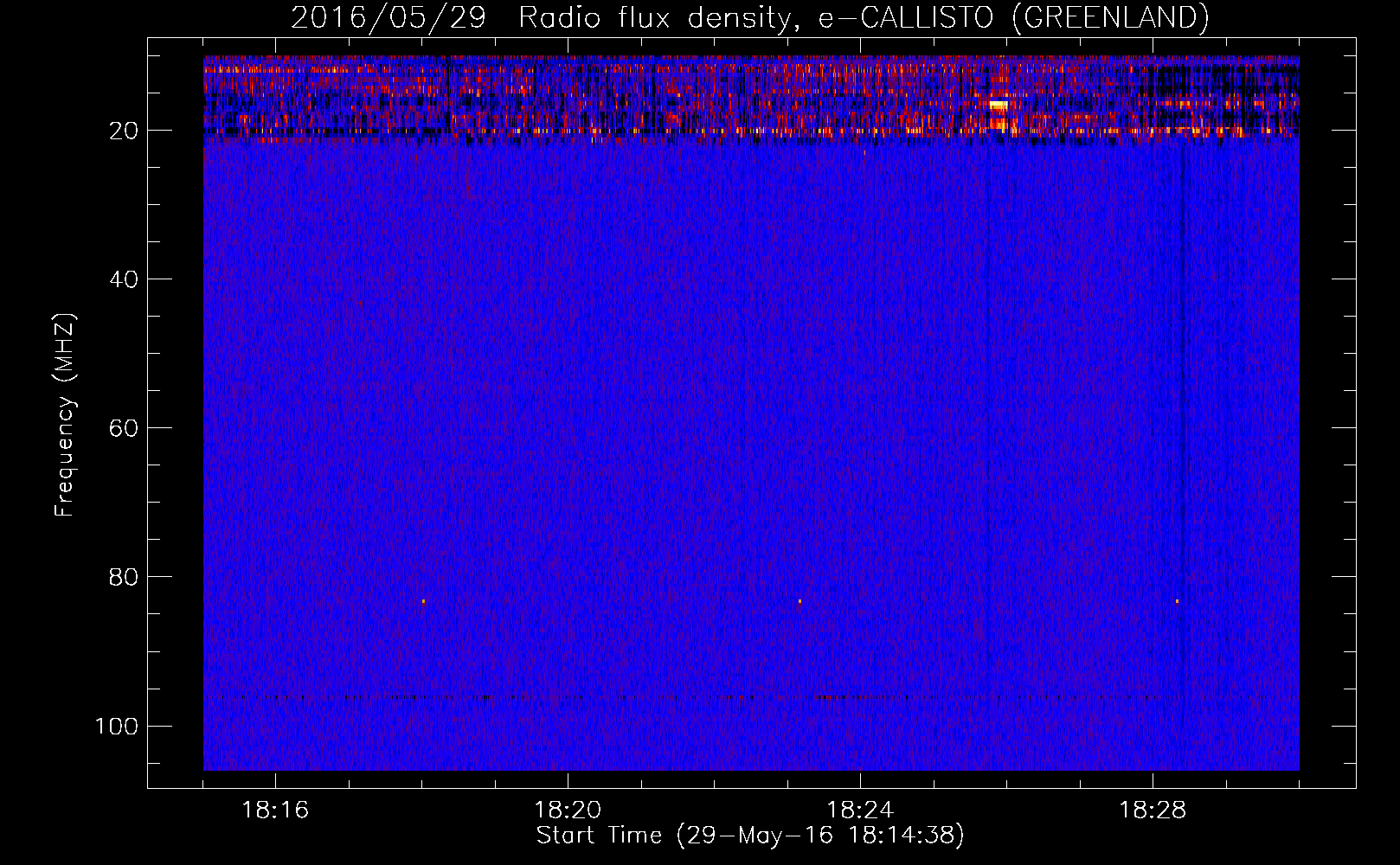
Task: Click the "Start Time (29-May-16 18:14:38)" axis label
Action: (750, 835)
